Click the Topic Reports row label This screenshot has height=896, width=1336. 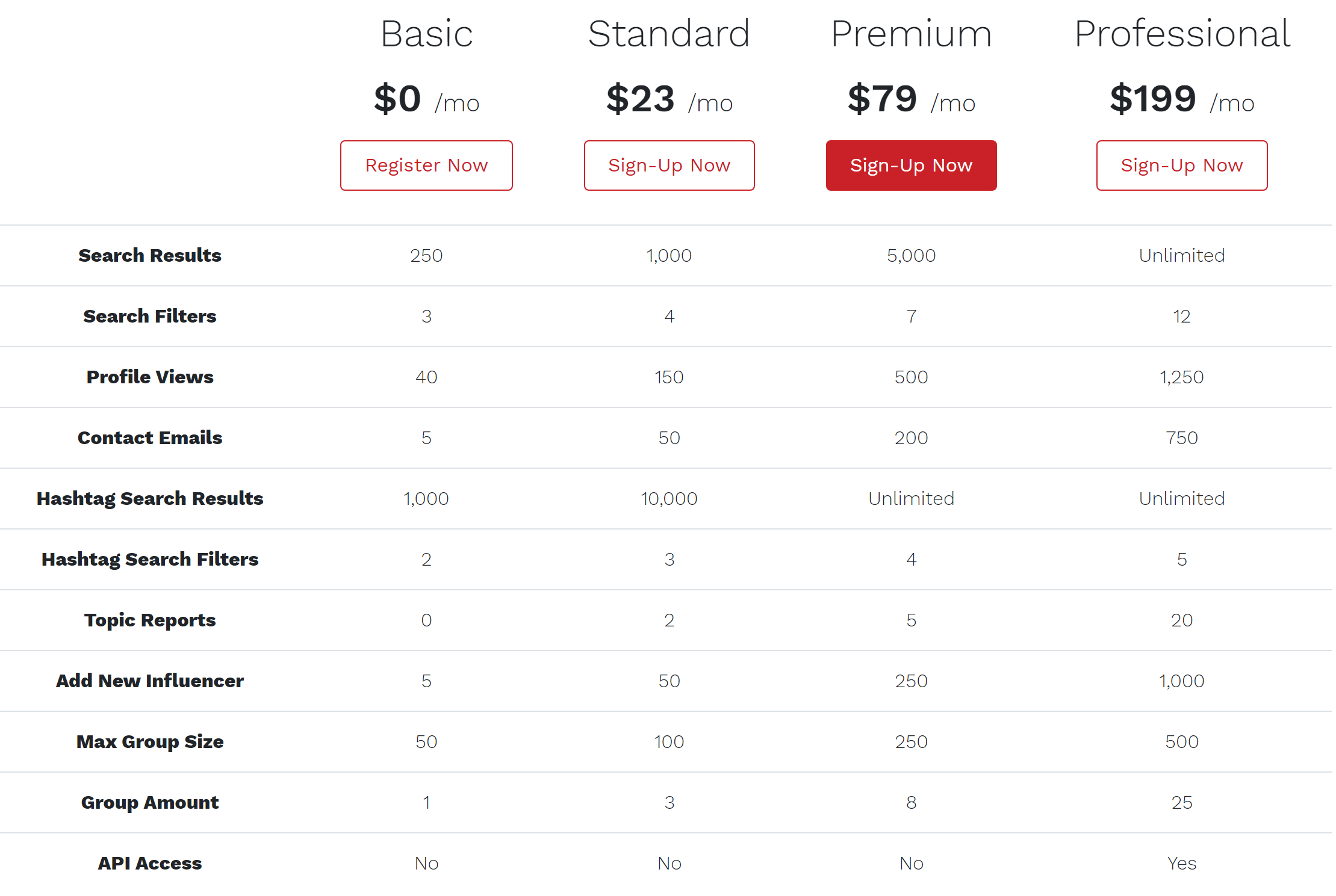[x=150, y=620]
